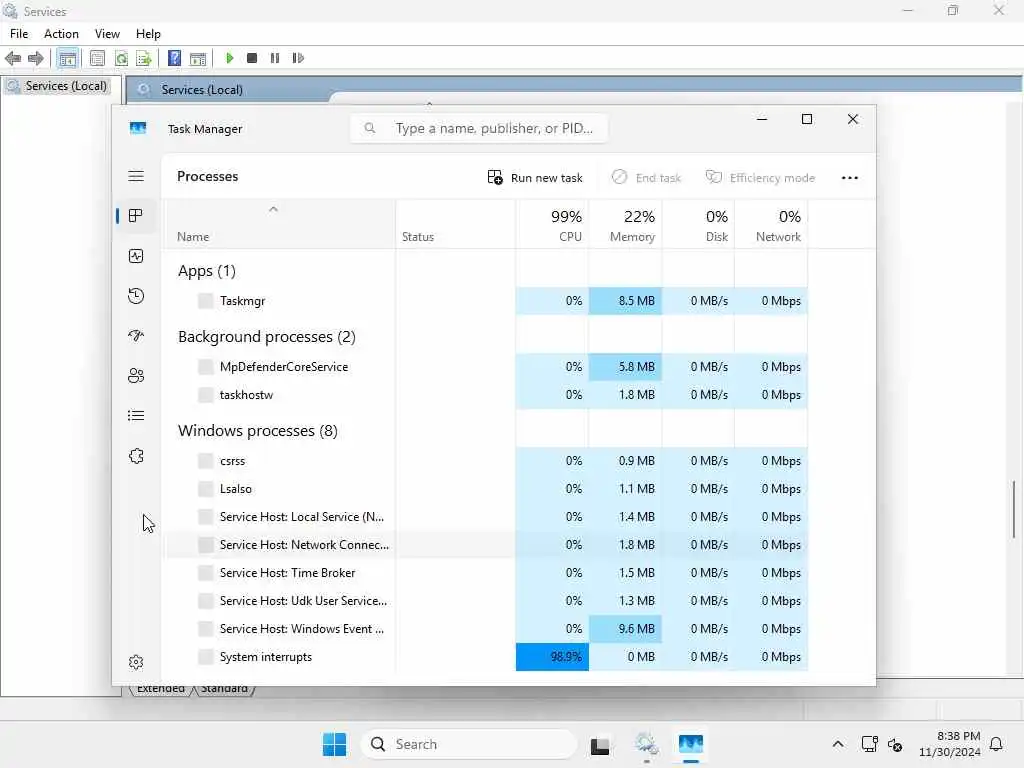Image resolution: width=1024 pixels, height=768 pixels.
Task: Open Services page puzzle icon
Action: [136, 456]
